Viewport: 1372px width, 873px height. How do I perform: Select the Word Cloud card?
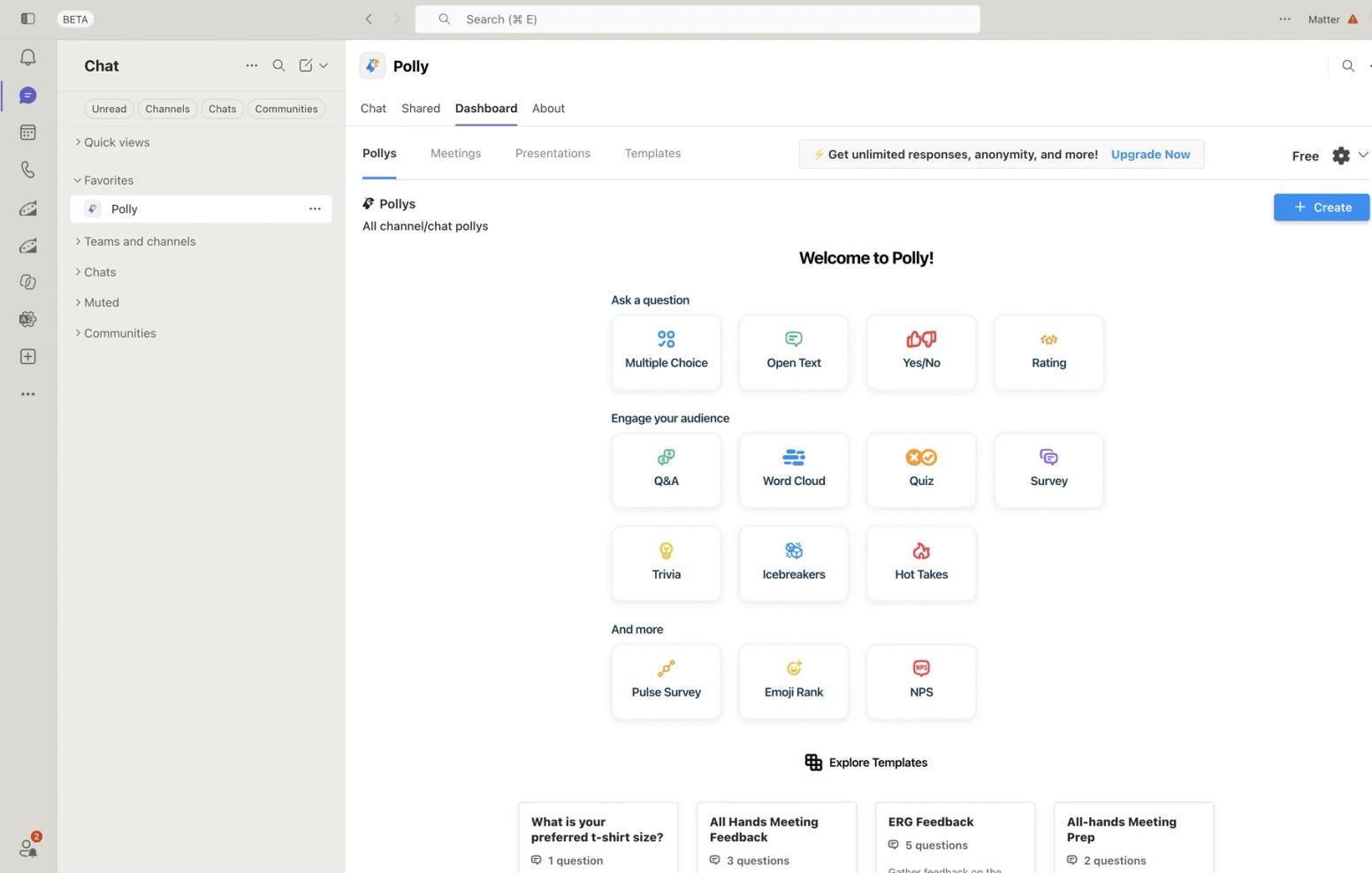[794, 470]
